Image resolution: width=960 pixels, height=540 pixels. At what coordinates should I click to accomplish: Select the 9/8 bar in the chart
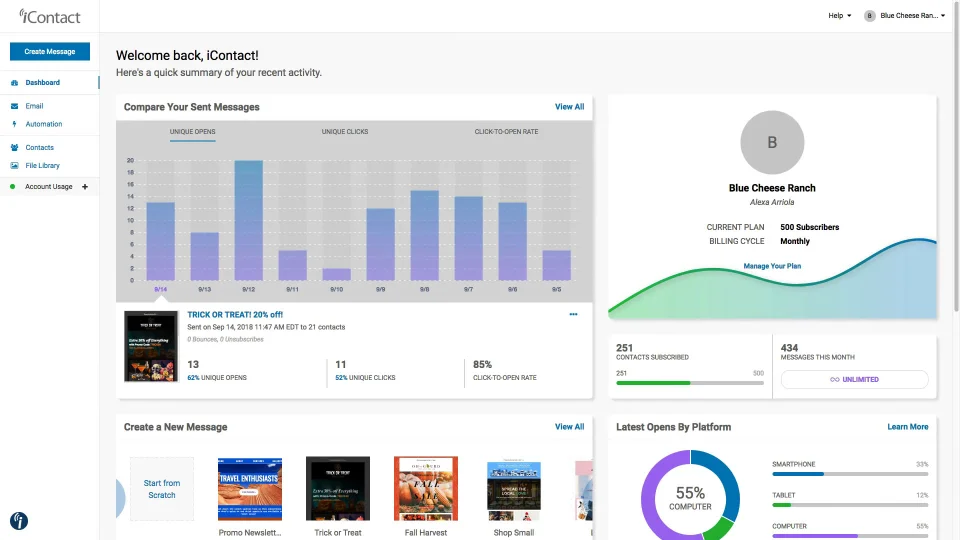coord(424,236)
